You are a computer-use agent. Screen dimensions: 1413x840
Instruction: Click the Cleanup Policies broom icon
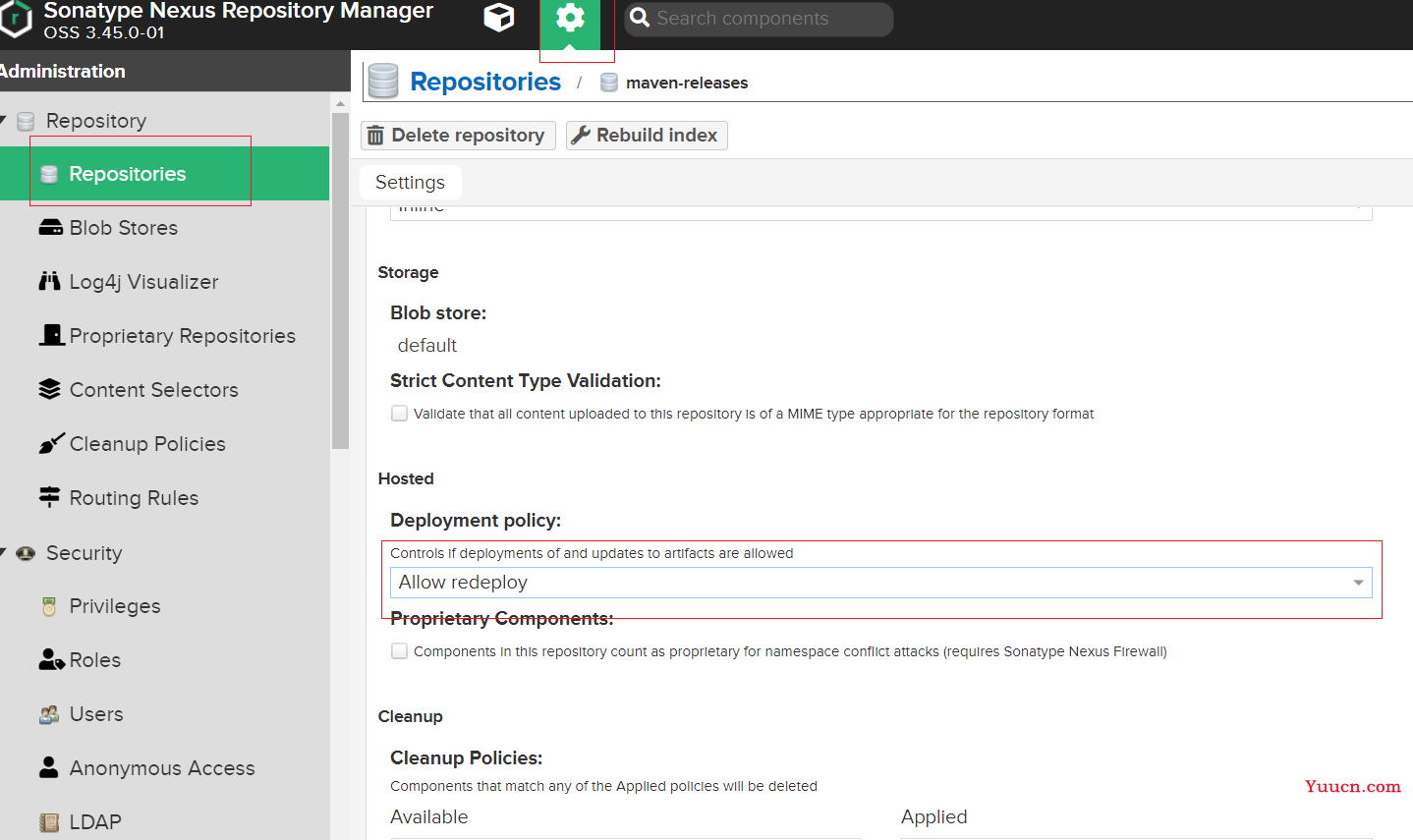pos(51,443)
